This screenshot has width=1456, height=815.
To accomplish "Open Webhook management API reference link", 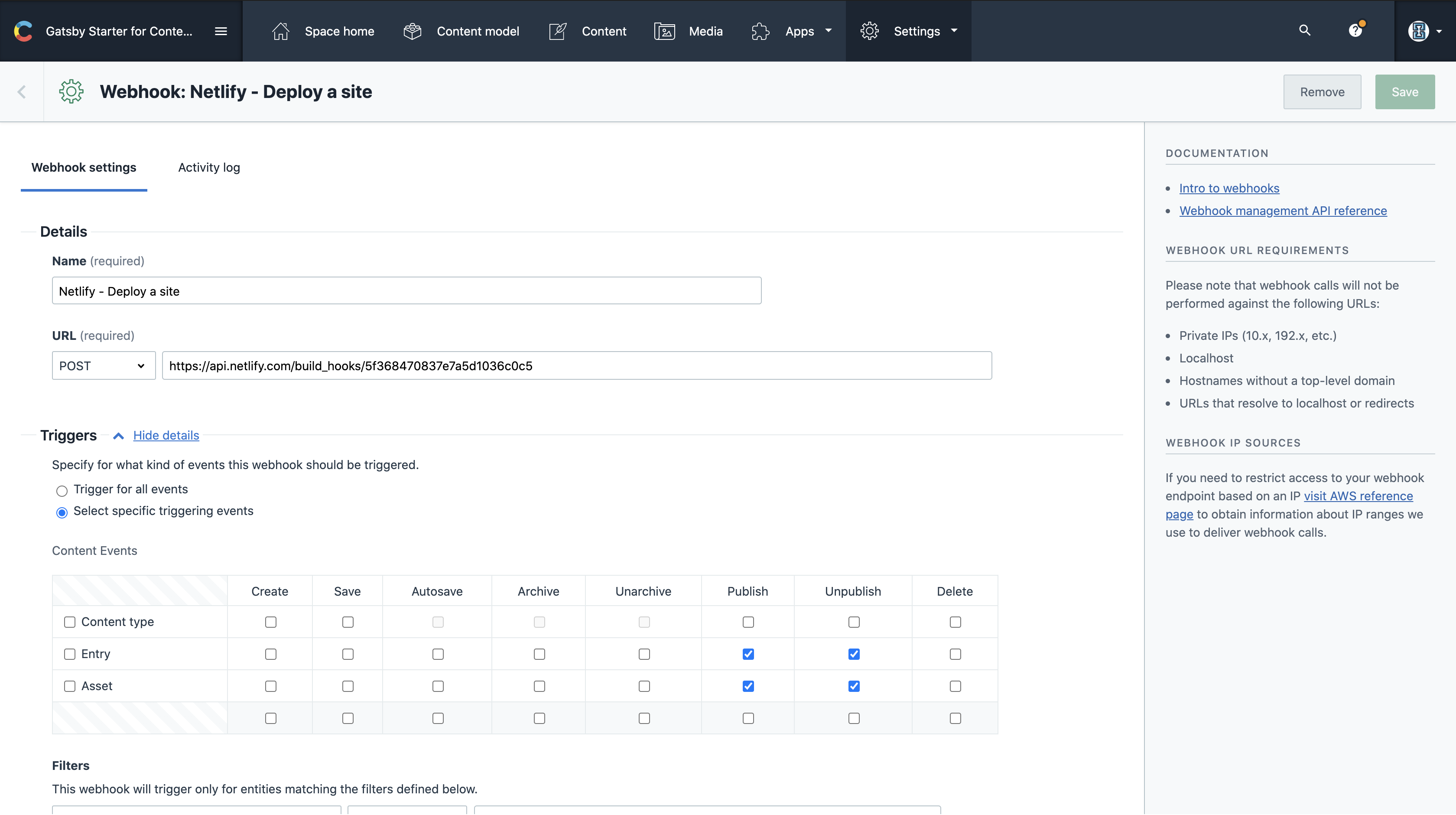I will coord(1283,211).
